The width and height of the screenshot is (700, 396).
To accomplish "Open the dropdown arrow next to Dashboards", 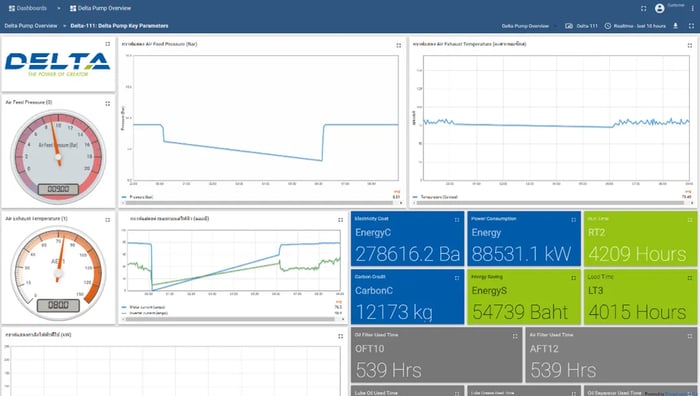I will click(x=58, y=8).
